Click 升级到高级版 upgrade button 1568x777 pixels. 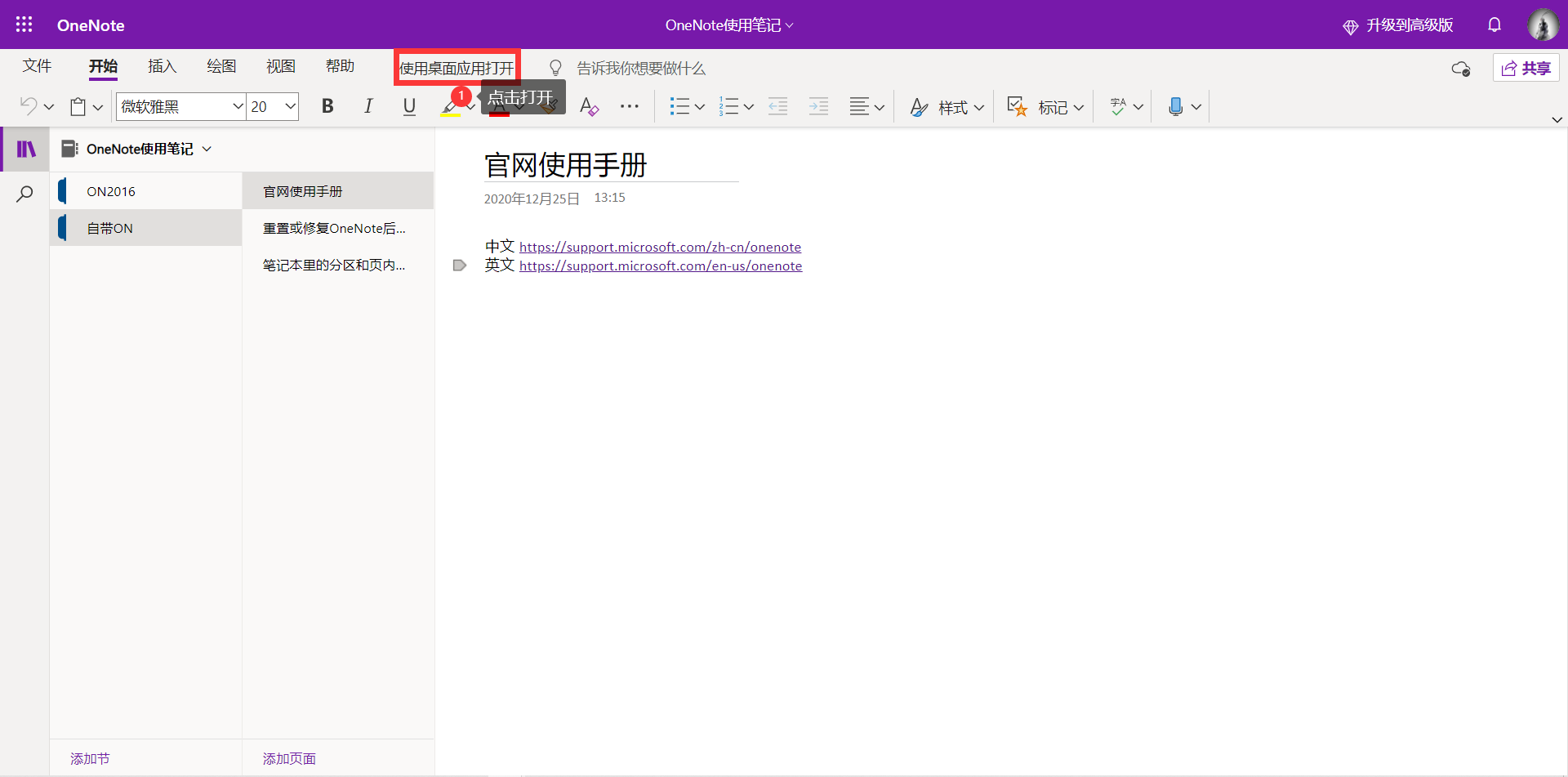point(1398,25)
